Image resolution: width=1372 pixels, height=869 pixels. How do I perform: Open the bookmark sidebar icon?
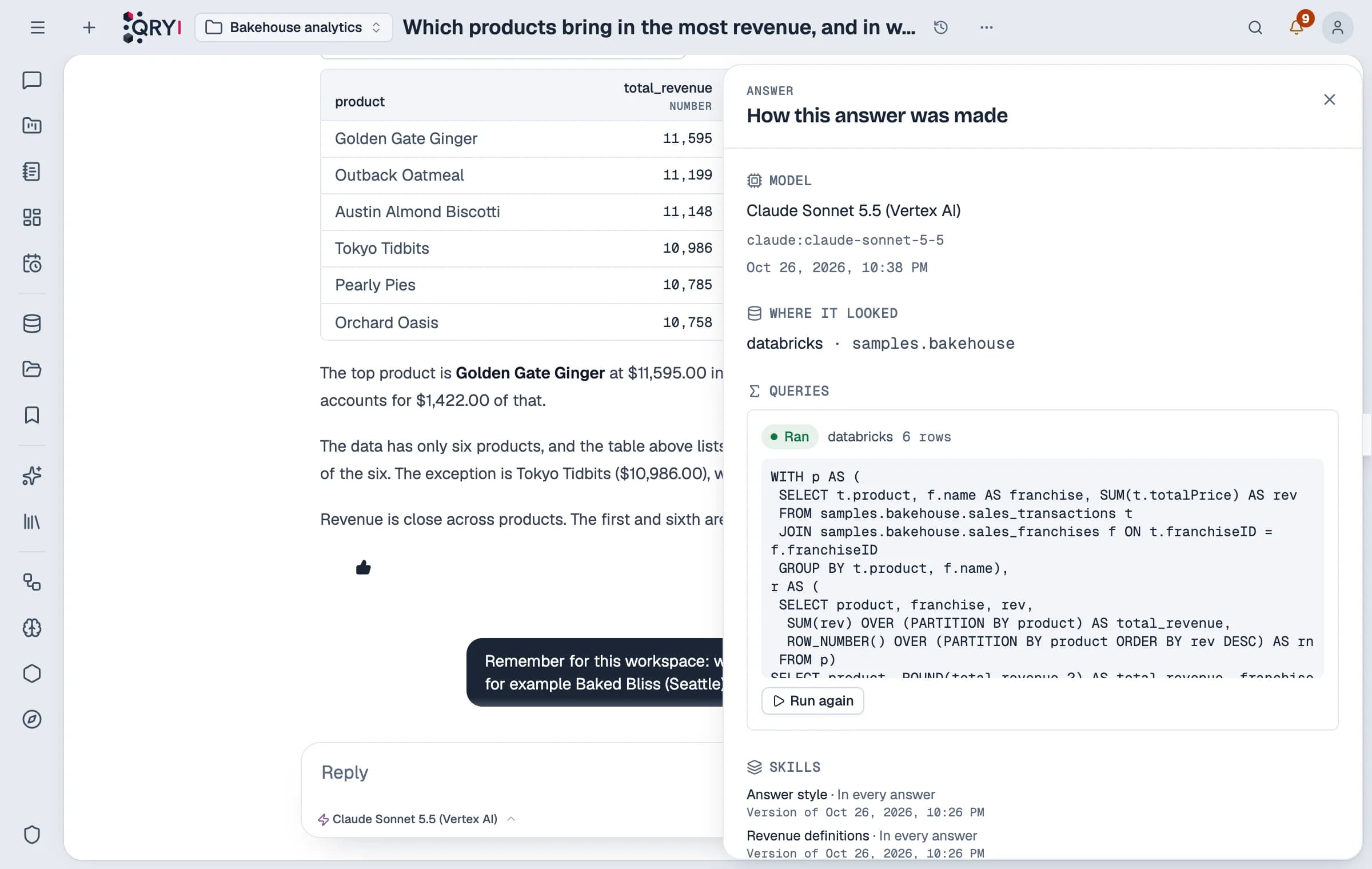click(x=32, y=415)
